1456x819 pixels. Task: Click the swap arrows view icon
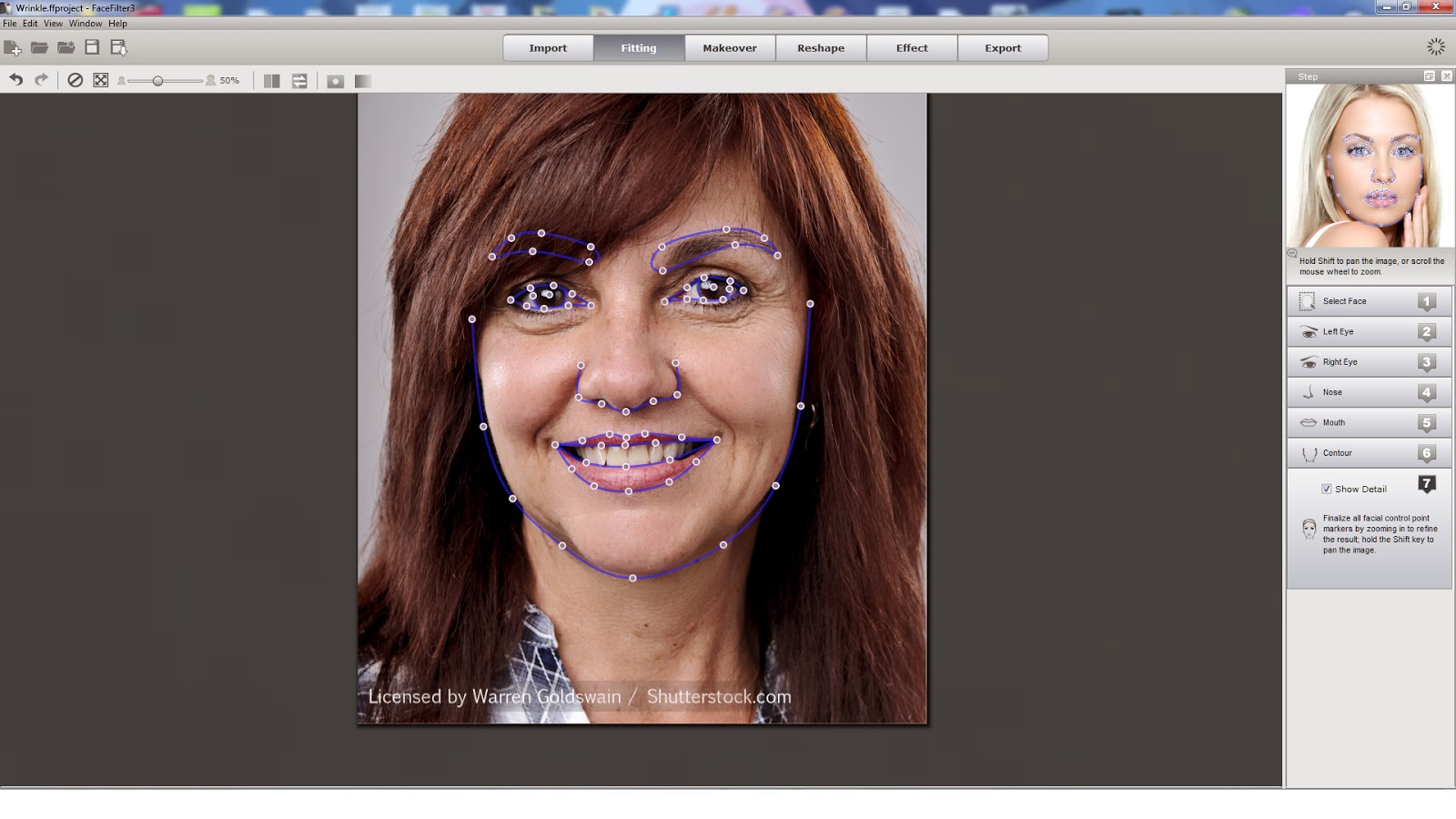click(x=299, y=81)
